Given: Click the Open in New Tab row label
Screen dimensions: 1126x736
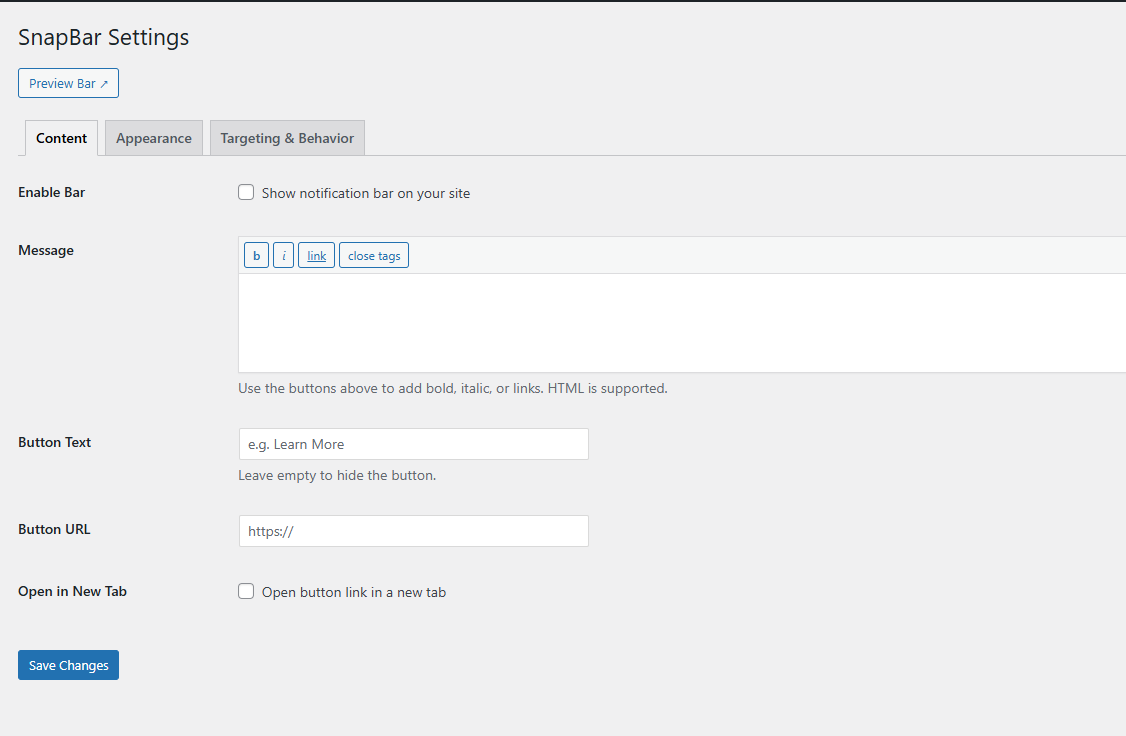Looking at the screenshot, I should pyautogui.click(x=72, y=591).
